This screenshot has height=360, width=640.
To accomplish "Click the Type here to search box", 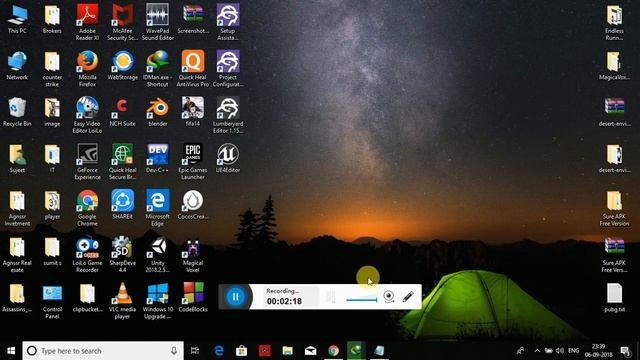I will point(103,351).
